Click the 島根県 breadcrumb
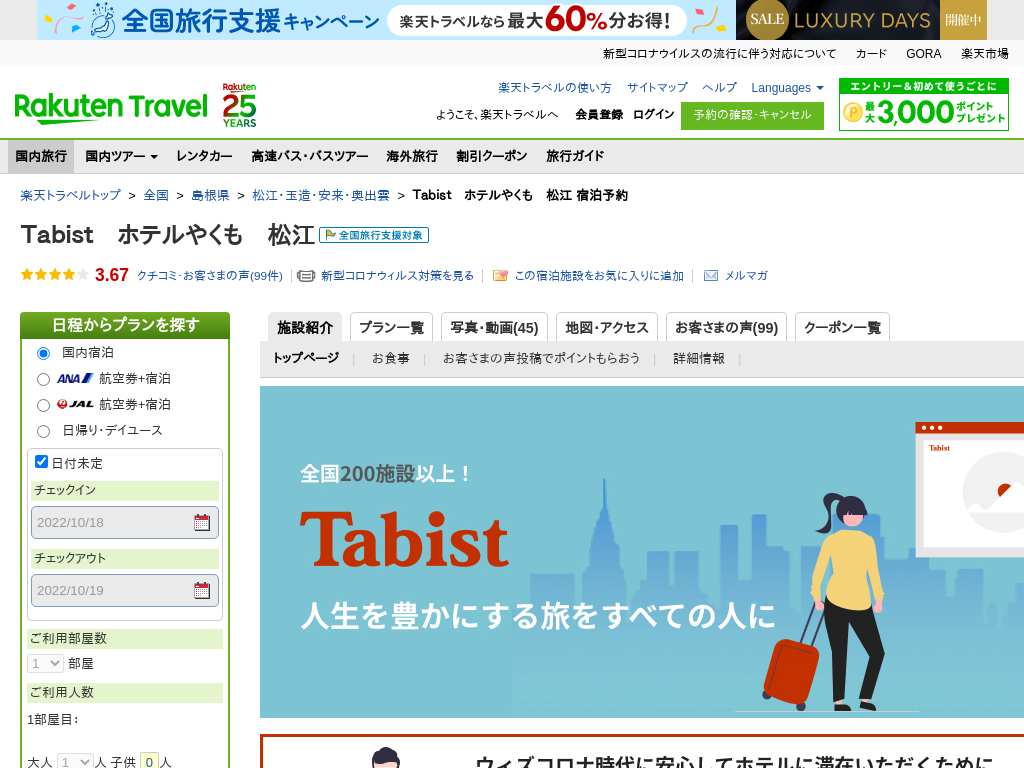The width and height of the screenshot is (1024, 768). 210,195
